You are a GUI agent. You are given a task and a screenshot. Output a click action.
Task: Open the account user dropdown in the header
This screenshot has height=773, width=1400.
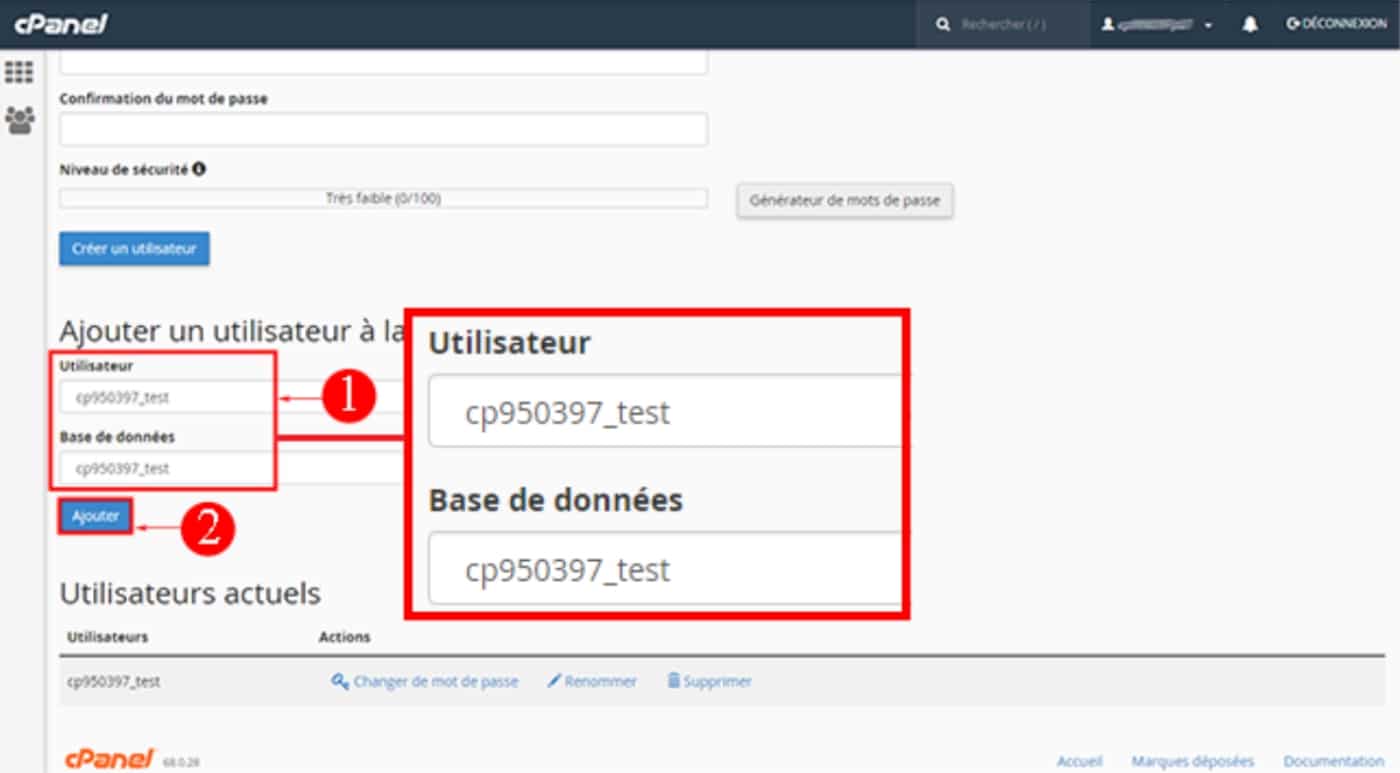pos(1157,24)
